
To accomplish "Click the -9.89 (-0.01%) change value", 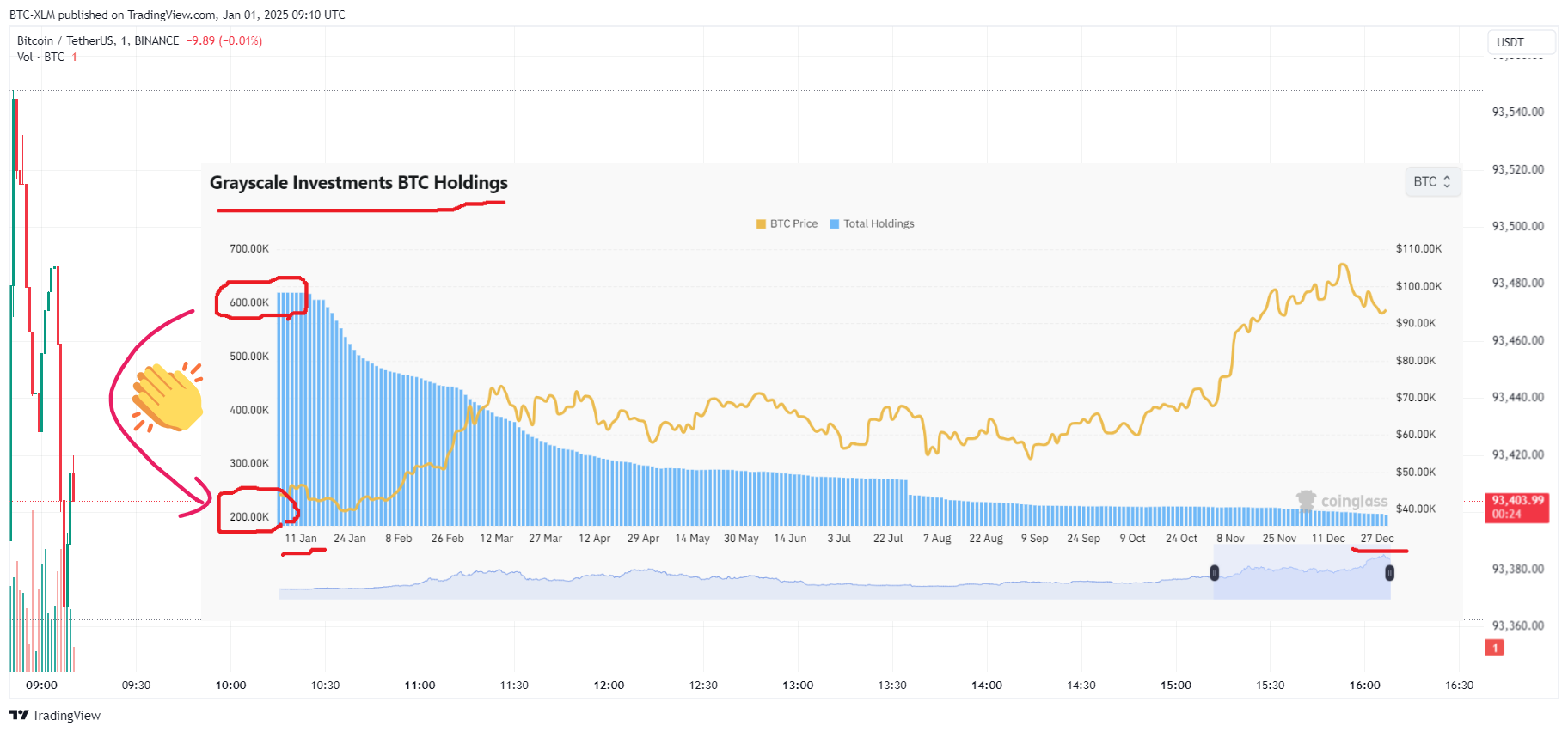I will pos(224,40).
